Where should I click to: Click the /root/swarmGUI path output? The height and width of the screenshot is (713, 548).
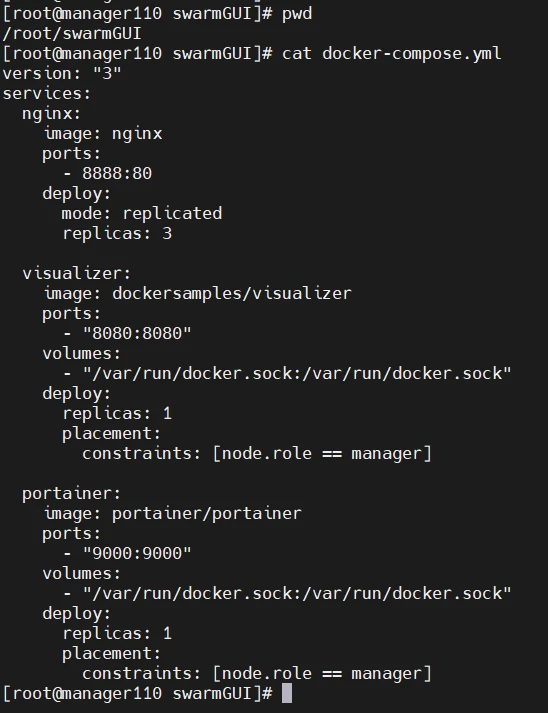pos(72,34)
